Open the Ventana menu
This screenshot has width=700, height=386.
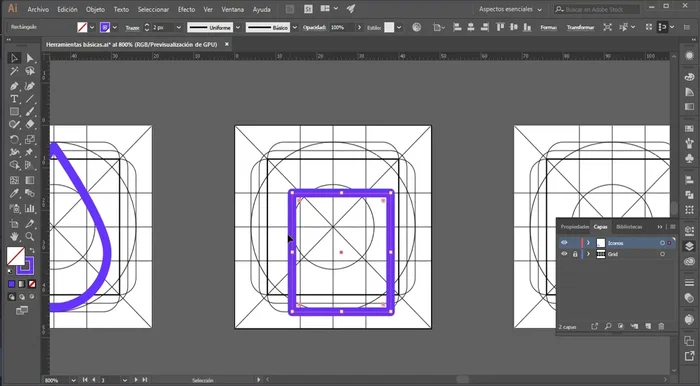pos(233,9)
